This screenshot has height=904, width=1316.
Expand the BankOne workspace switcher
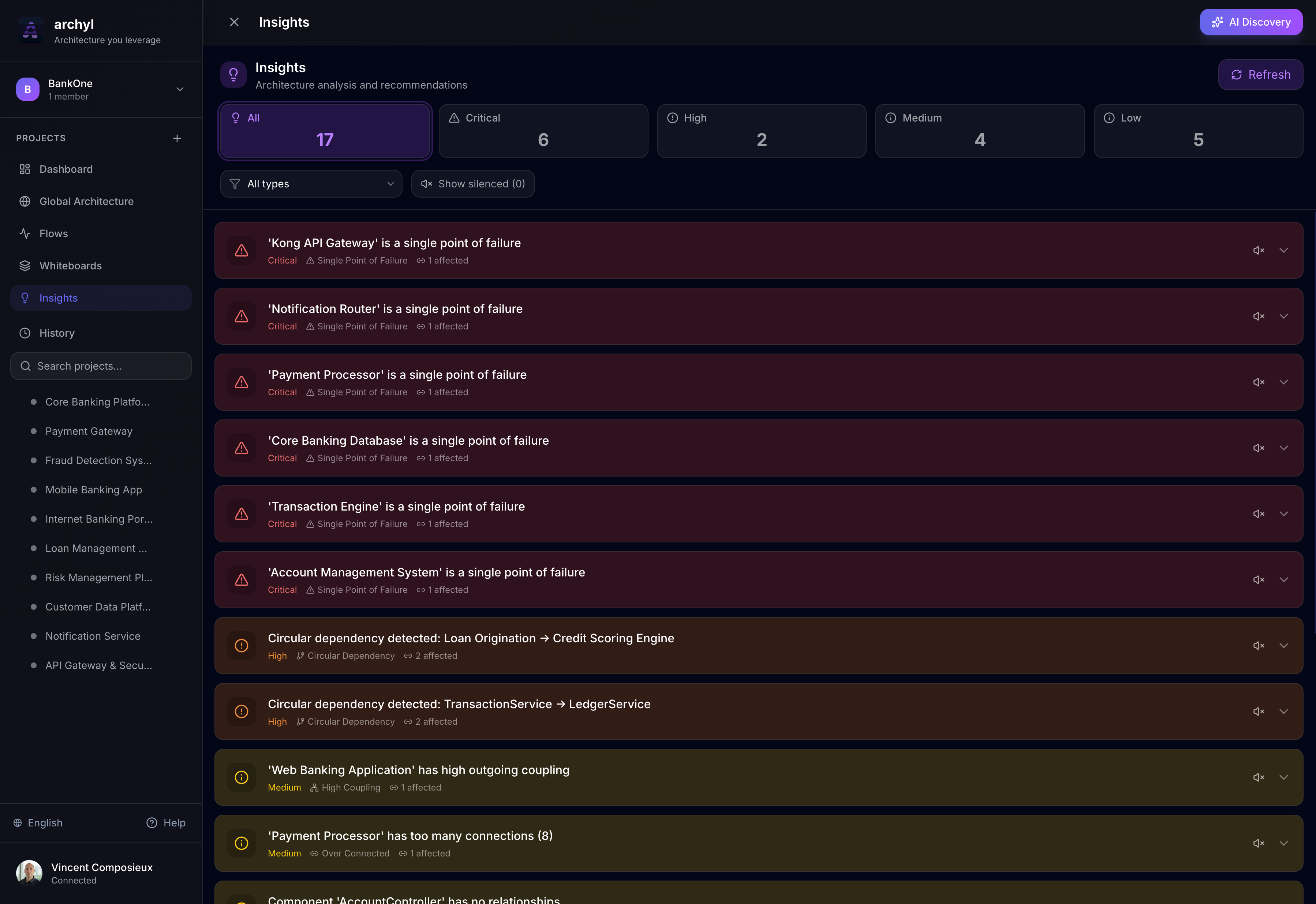180,90
